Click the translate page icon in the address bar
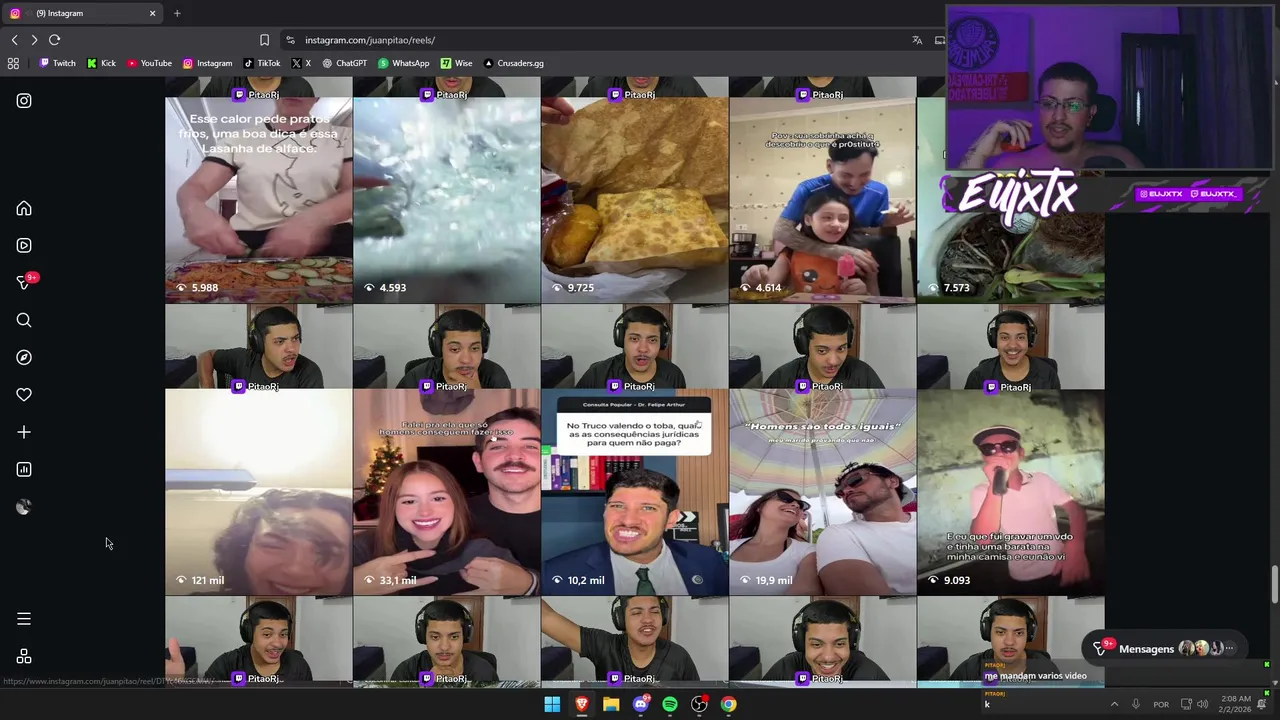Screen dimensions: 1280x720 point(917,40)
